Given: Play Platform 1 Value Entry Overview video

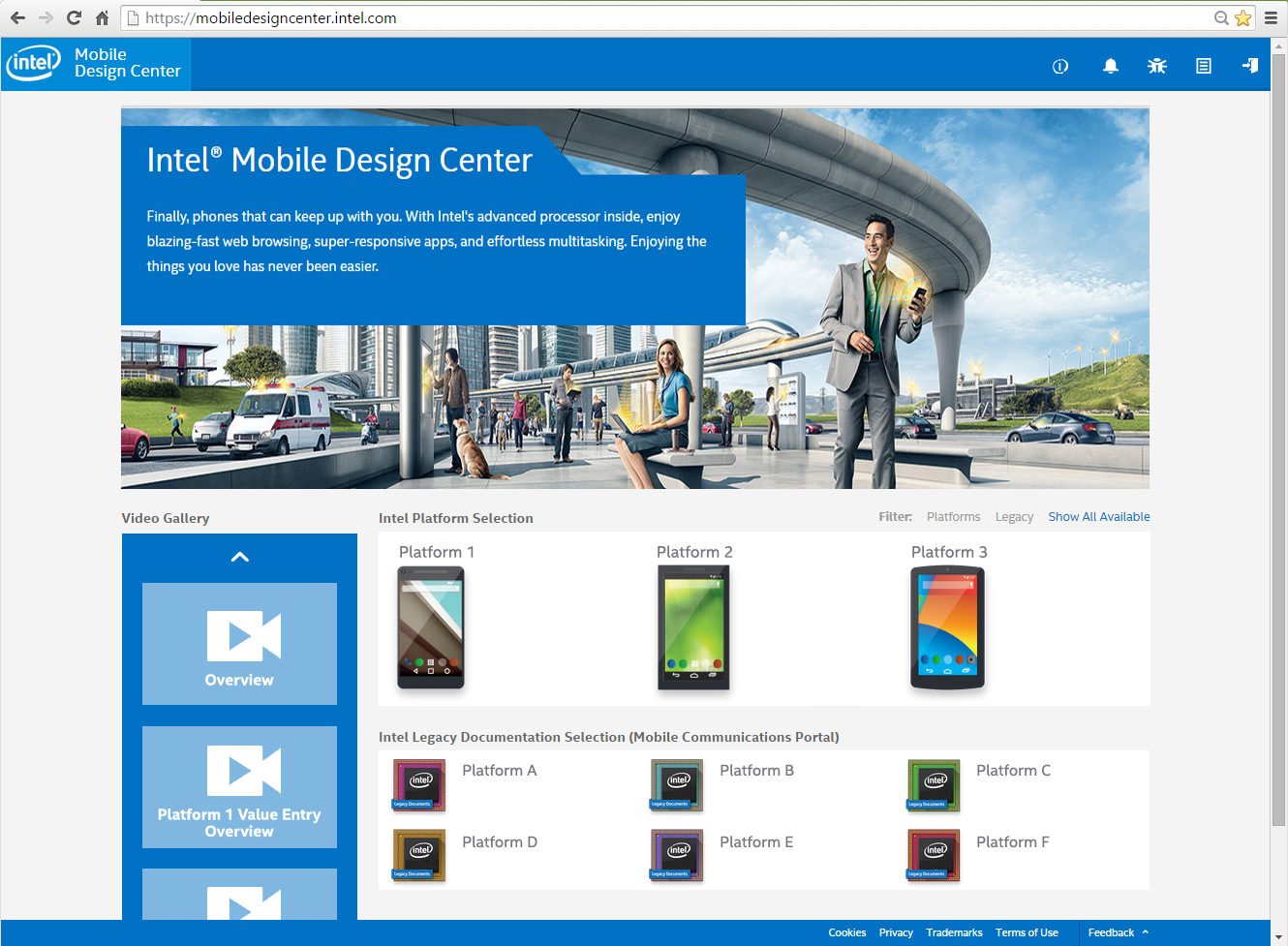Looking at the screenshot, I should (x=239, y=787).
